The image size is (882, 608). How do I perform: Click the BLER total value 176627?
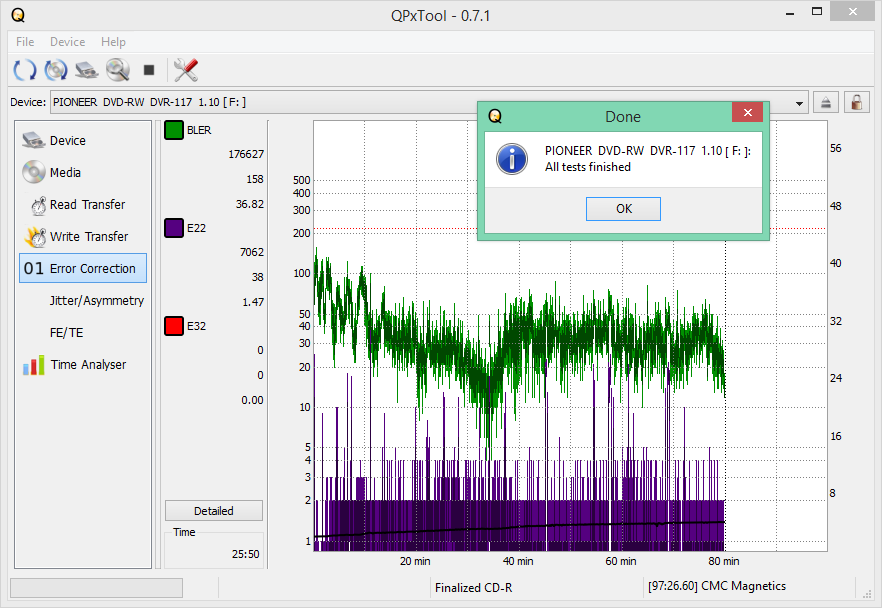click(x=246, y=154)
